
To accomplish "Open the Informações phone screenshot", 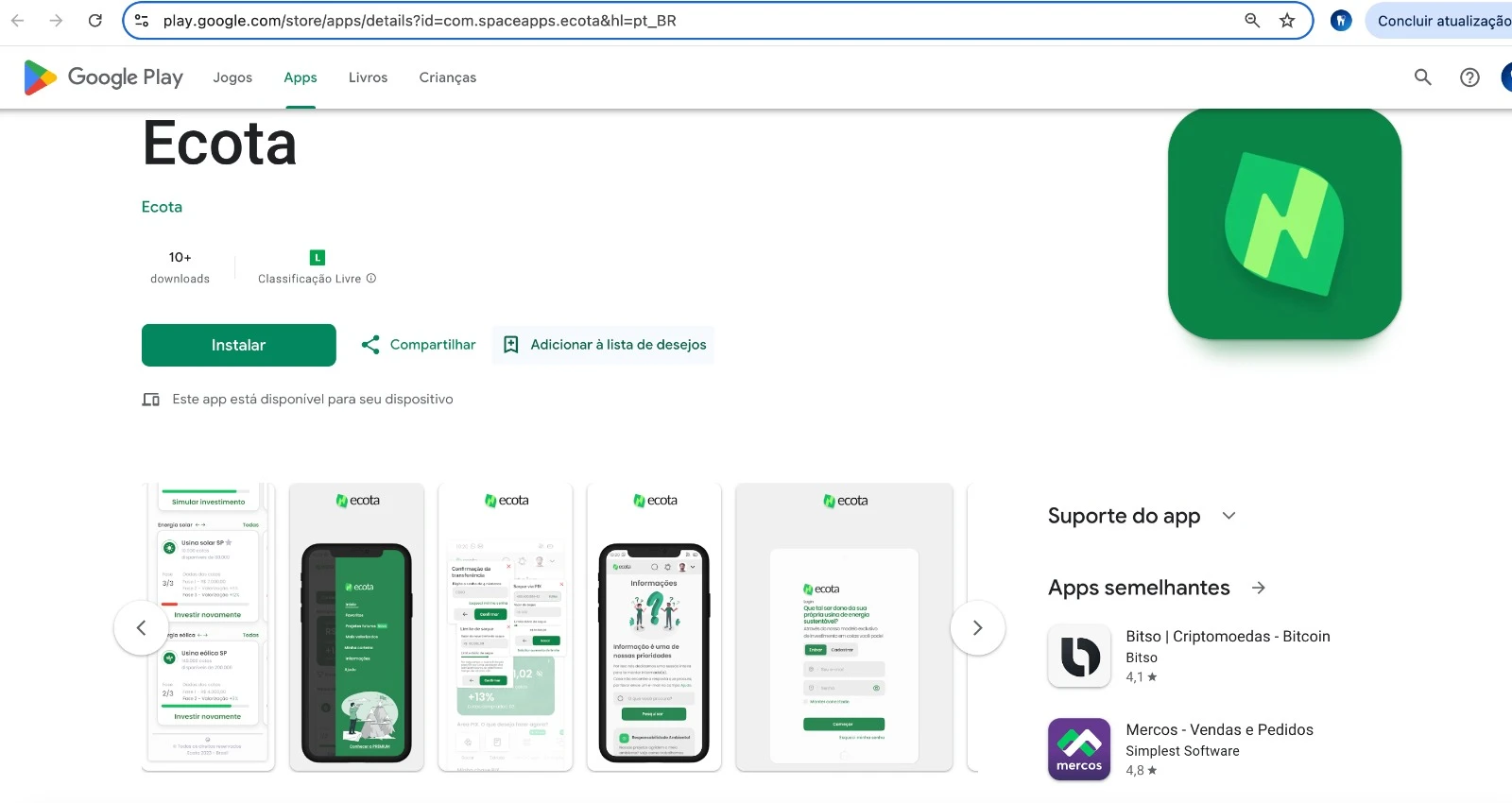I will click(654, 627).
